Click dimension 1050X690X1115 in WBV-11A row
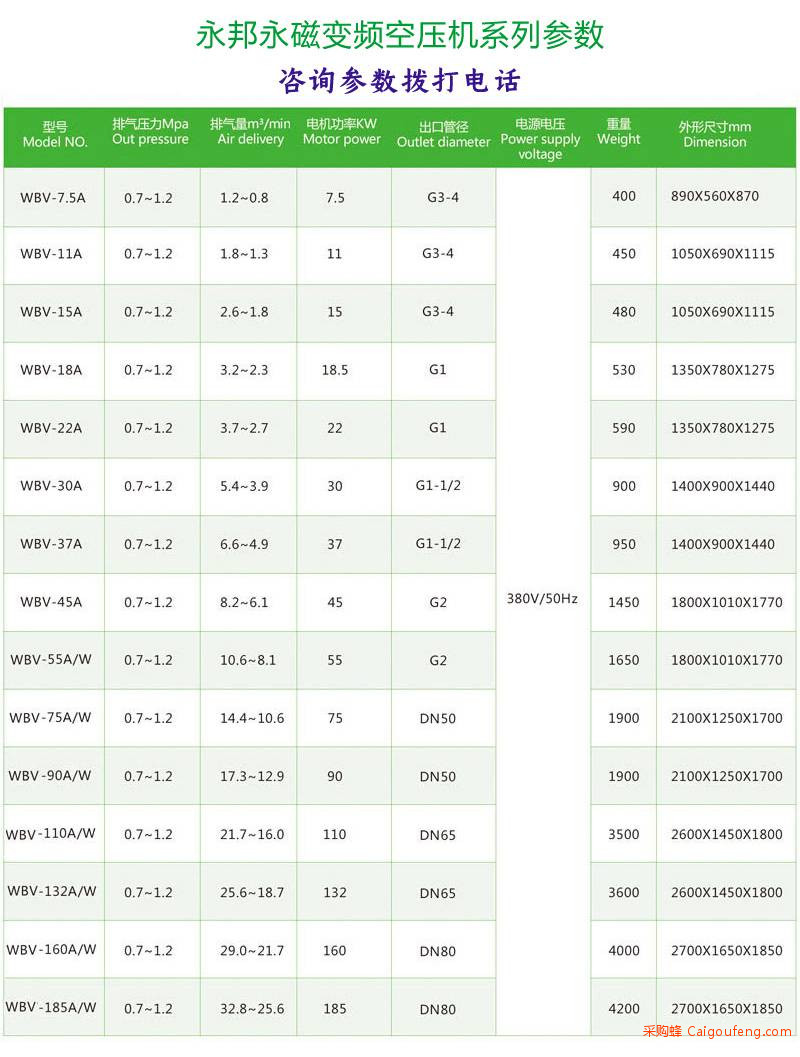This screenshot has height=1057, width=800. click(722, 254)
